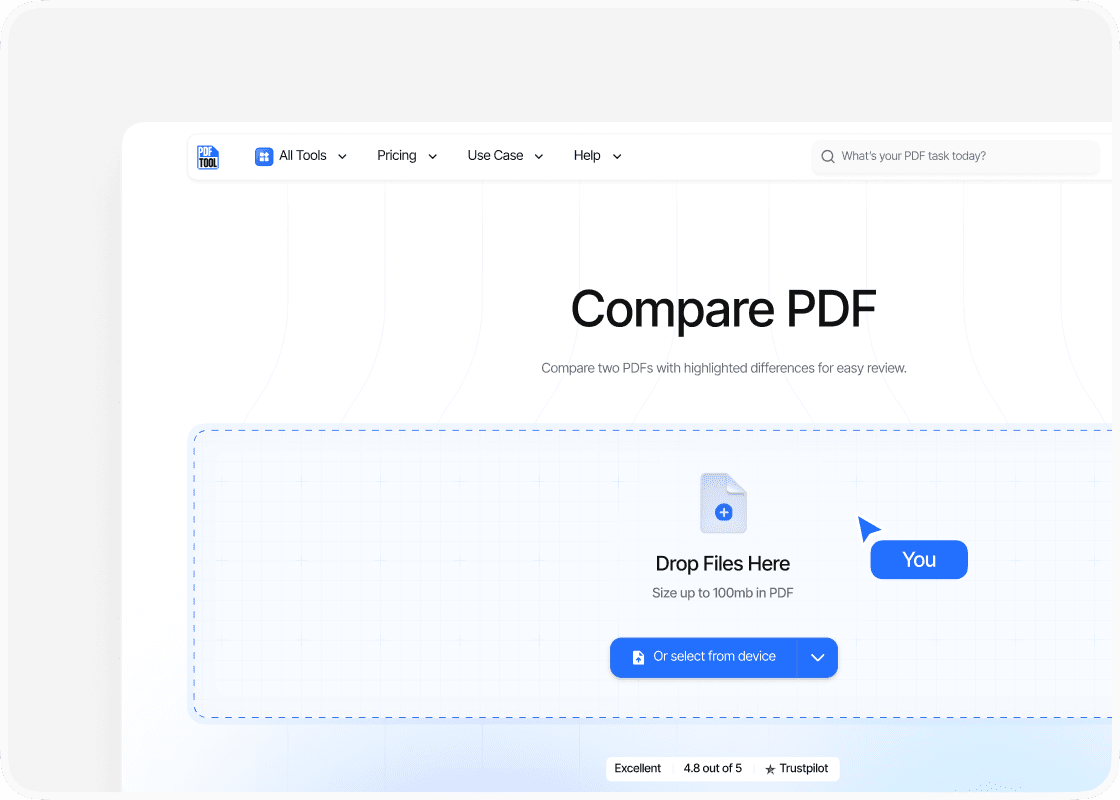Viewport: 1120px width, 800px height.
Task: Click the Drop Files Here text
Action: (x=723, y=564)
